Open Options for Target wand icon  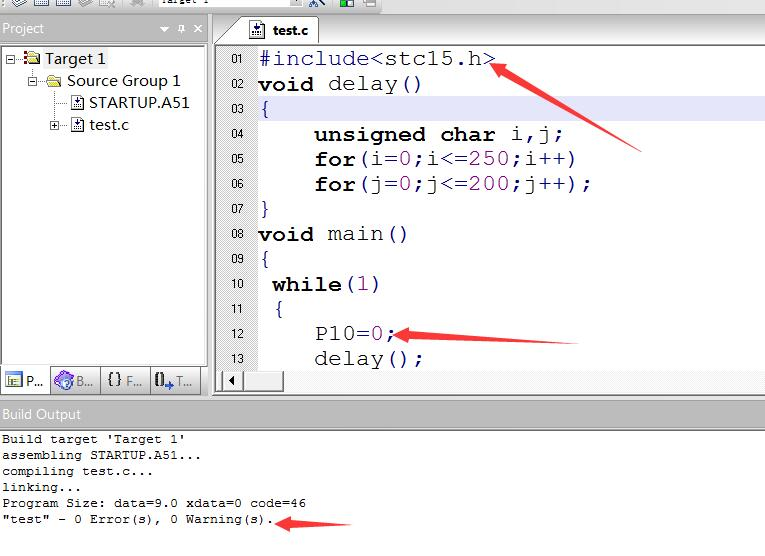pyautogui.click(x=317, y=3)
